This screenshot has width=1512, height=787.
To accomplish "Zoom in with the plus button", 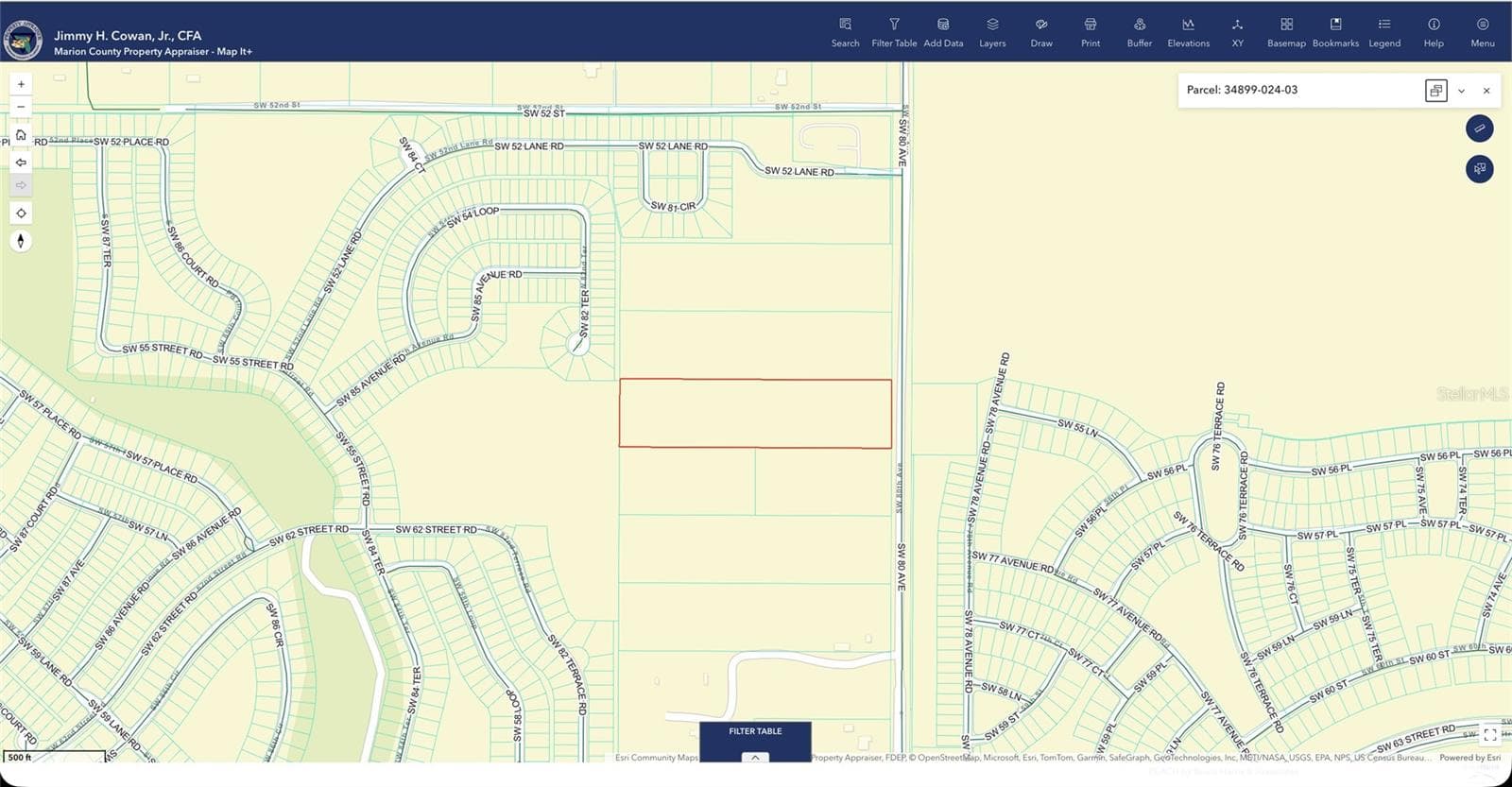I will 21,84.
